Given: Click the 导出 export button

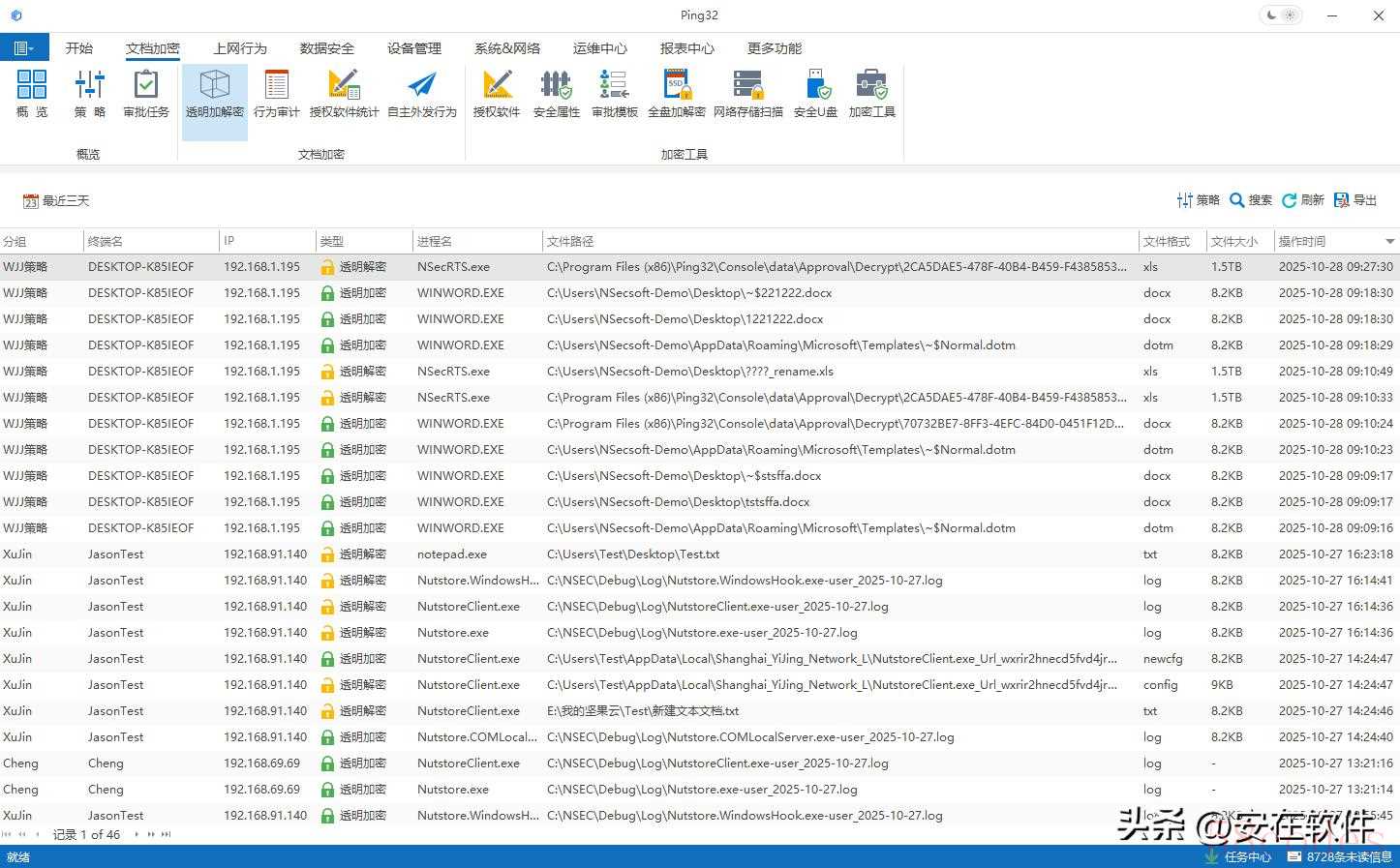Looking at the screenshot, I should coord(1355,200).
